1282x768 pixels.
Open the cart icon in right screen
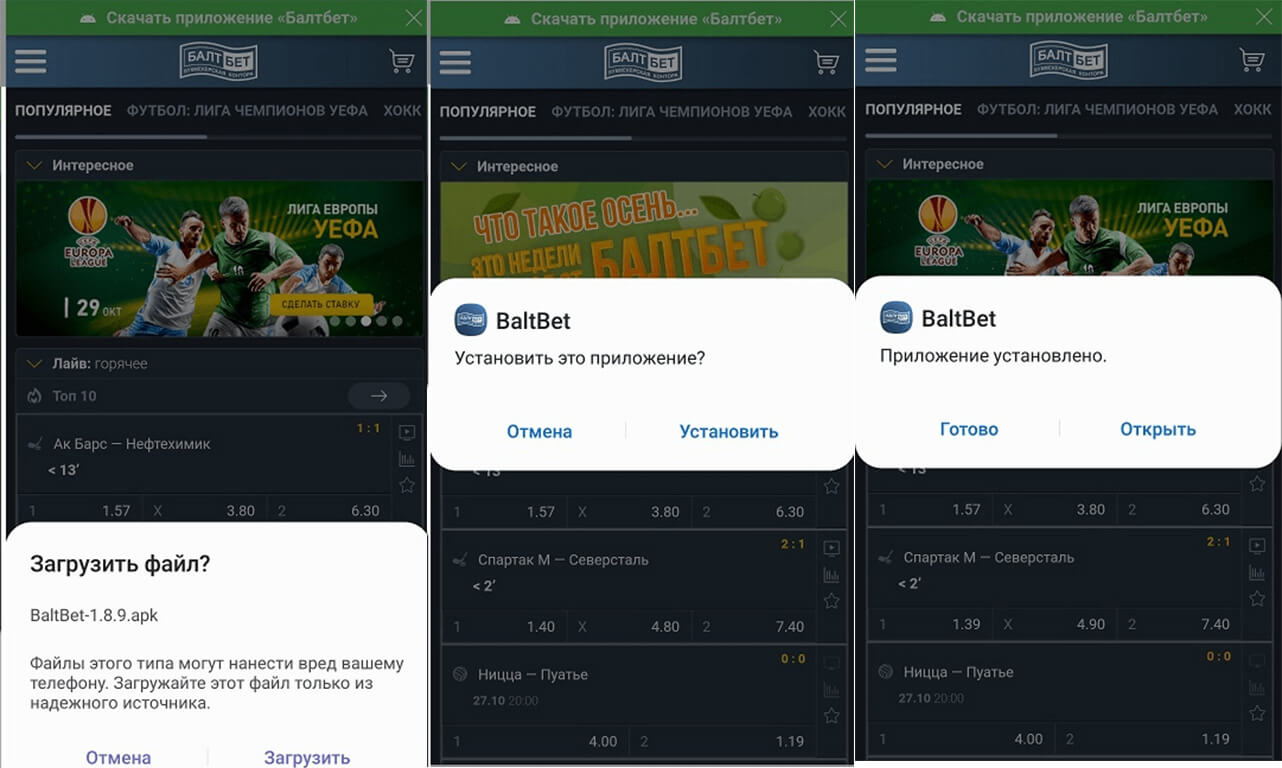1252,60
